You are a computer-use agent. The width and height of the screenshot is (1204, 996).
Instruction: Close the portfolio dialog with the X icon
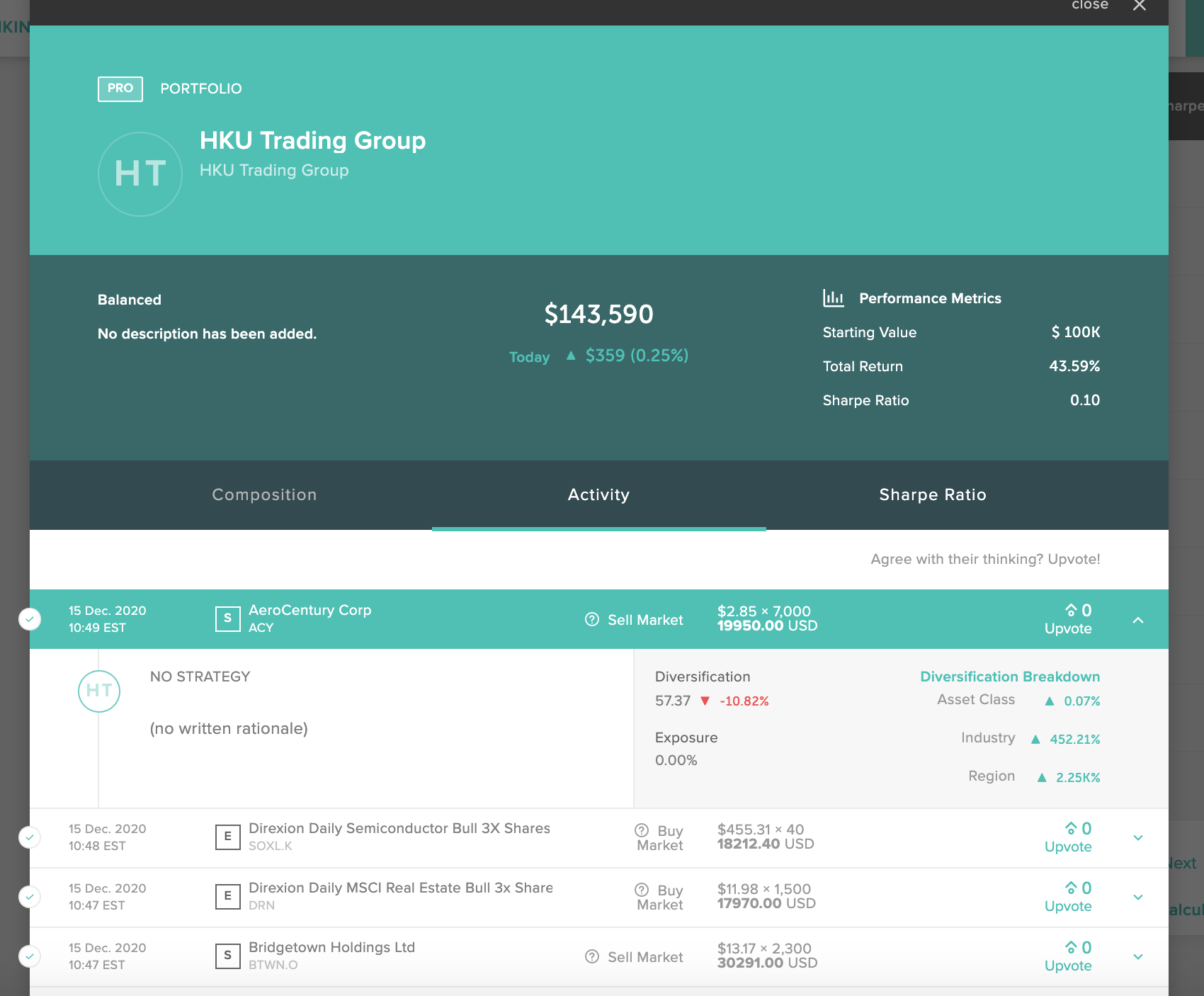click(x=1139, y=6)
